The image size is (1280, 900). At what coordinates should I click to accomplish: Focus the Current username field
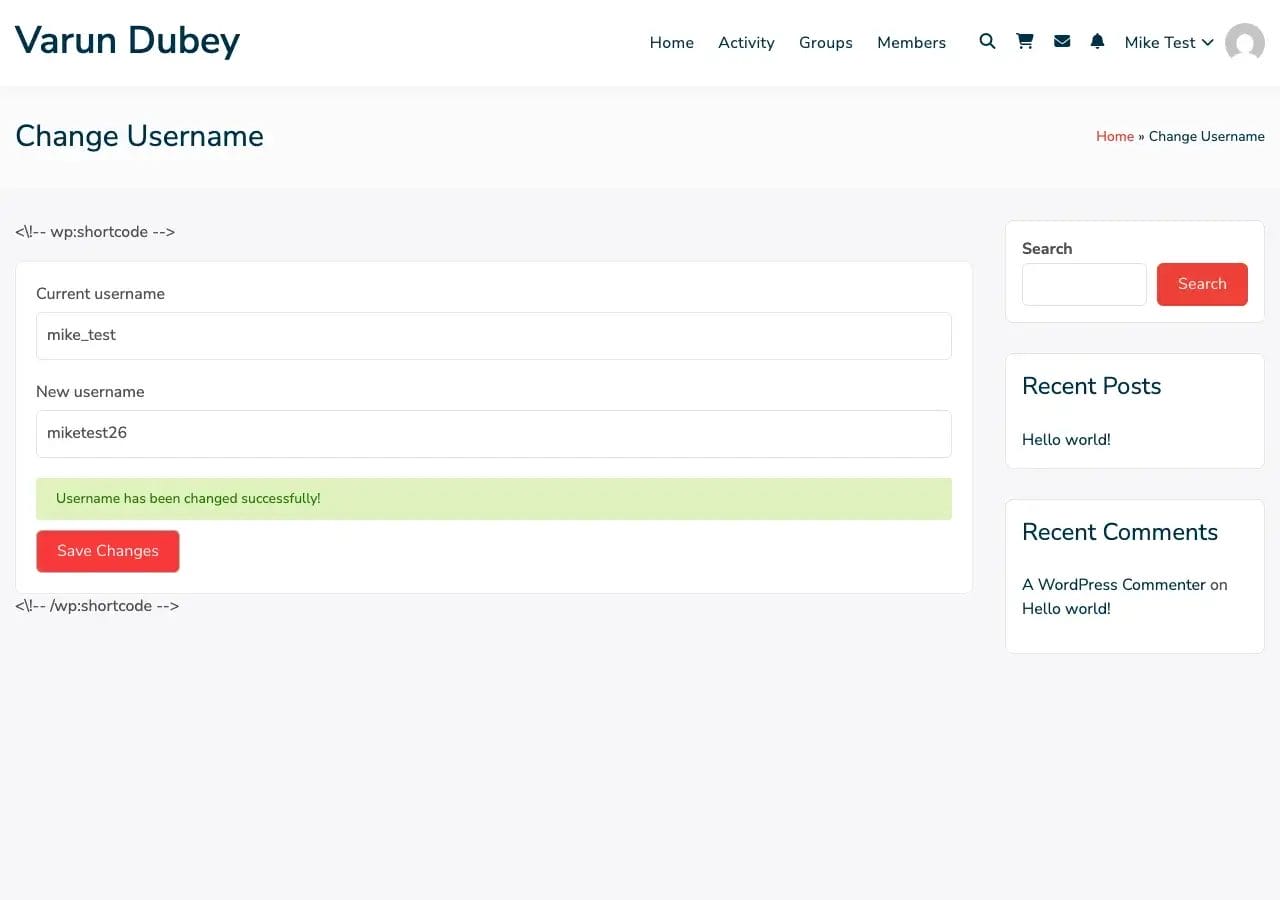coord(493,335)
